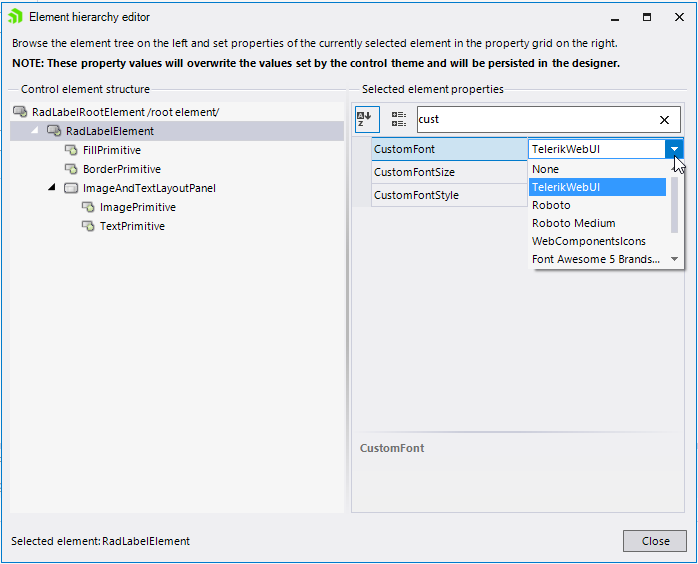Click the TextPrimitive element icon
Image resolution: width=698 pixels, height=564 pixels.
[88, 226]
